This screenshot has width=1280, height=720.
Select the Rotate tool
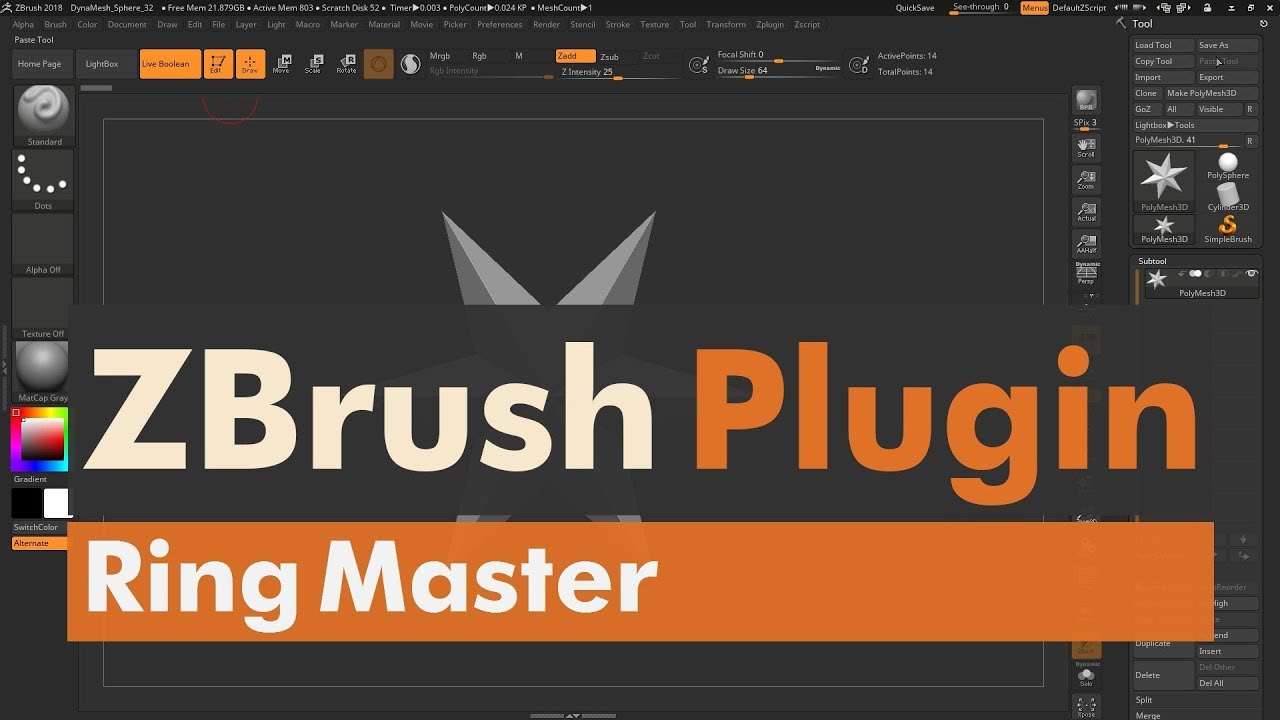[346, 64]
